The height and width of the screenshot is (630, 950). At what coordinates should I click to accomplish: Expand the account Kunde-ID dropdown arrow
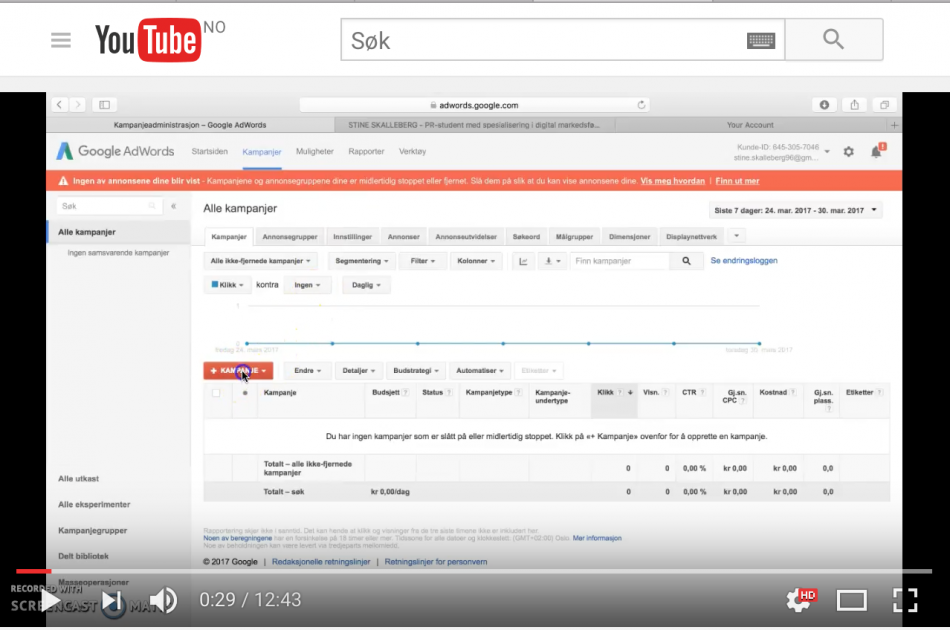pos(827,152)
